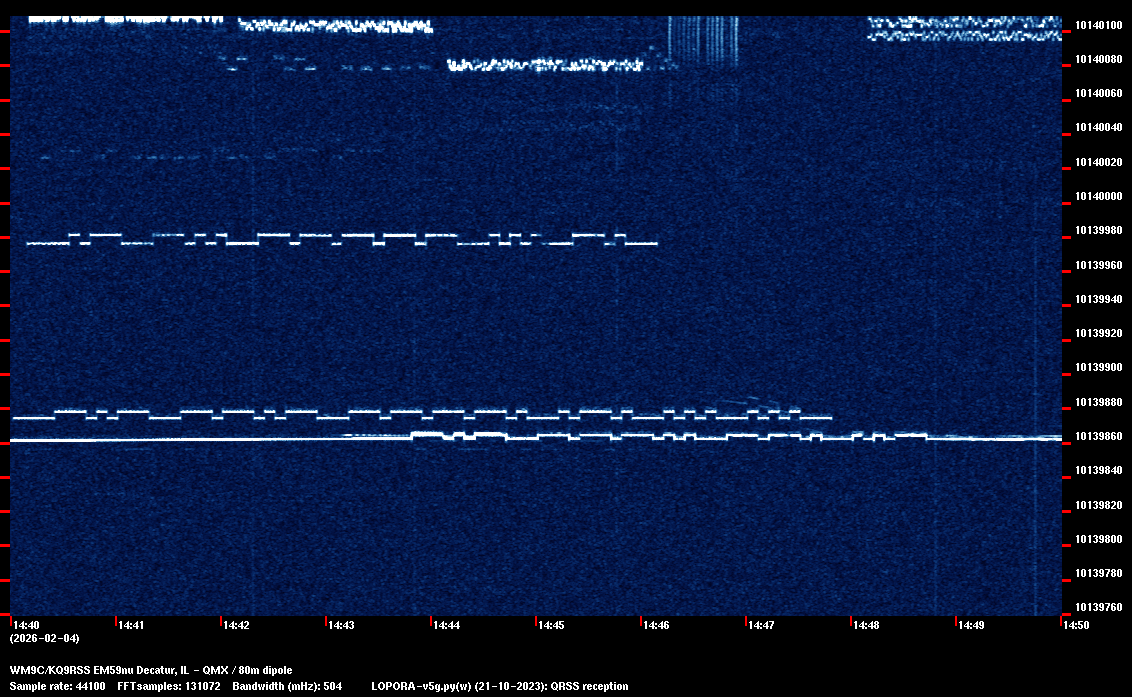1132x697 pixels.
Task: Click frequency label 10139960
Action: tap(1099, 266)
